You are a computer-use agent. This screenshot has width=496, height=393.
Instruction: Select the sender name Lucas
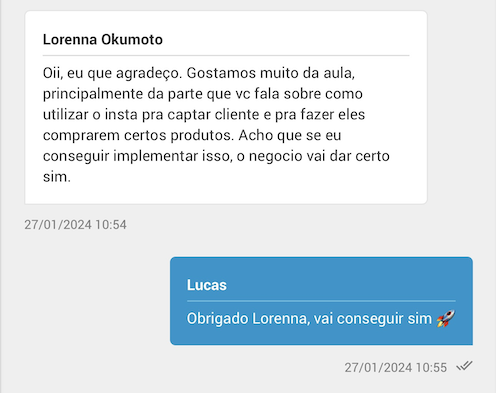pos(207,285)
